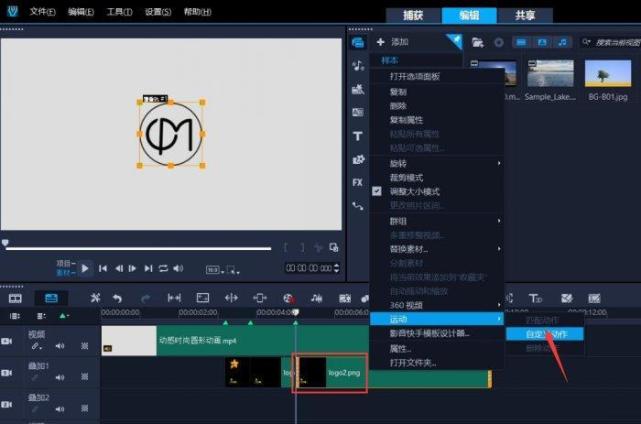Toggle repeat loop playback button
This screenshot has height=424, width=641.
click(x=164, y=268)
